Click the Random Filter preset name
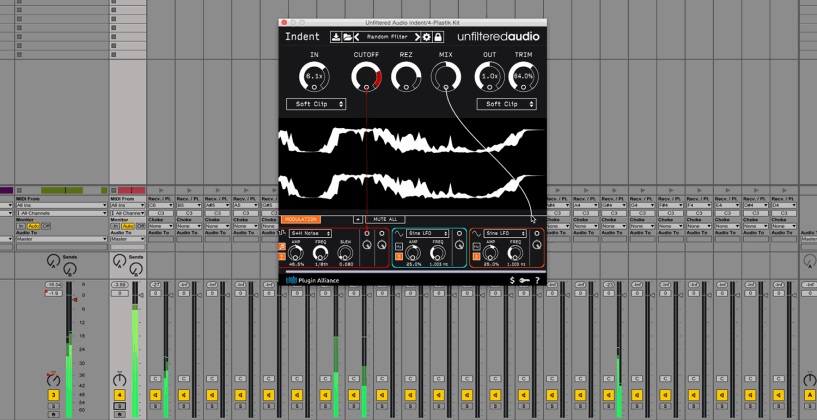Screen dimensions: 817x420 388,37
